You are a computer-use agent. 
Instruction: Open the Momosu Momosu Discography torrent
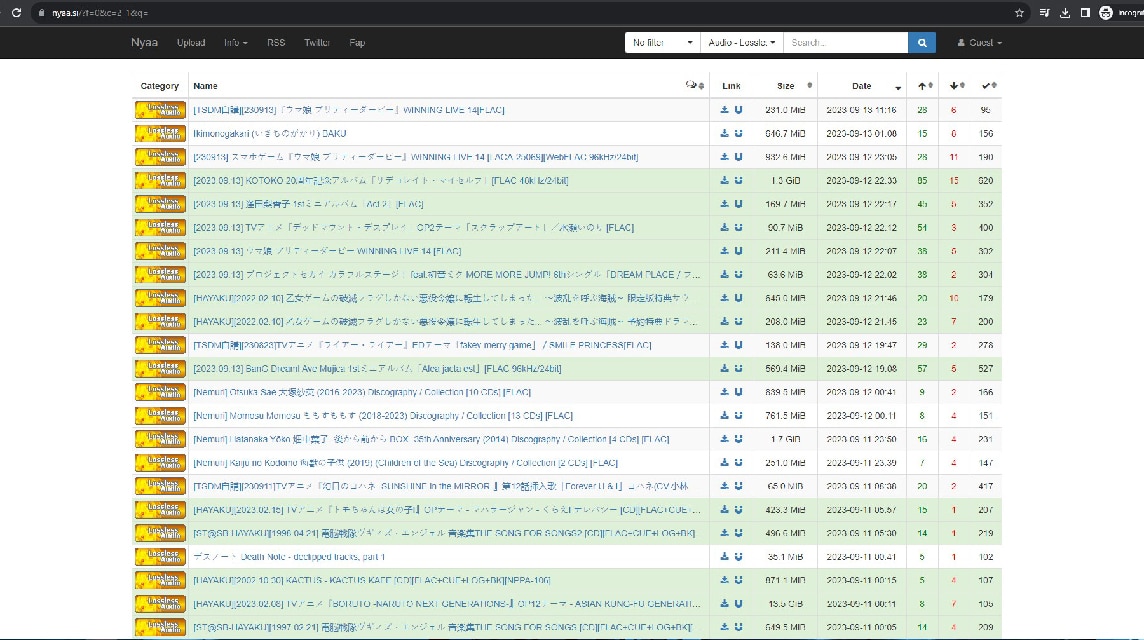pyautogui.click(x=383, y=415)
